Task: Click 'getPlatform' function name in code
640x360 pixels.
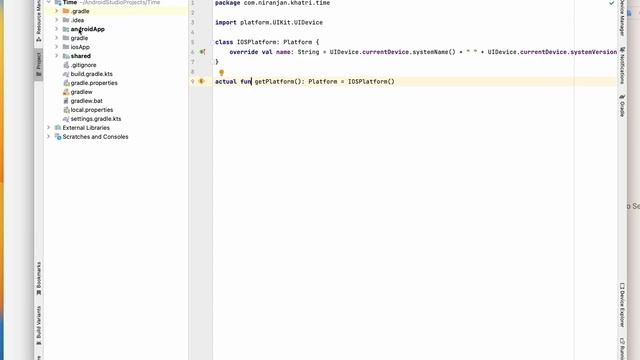Action: [x=274, y=81]
